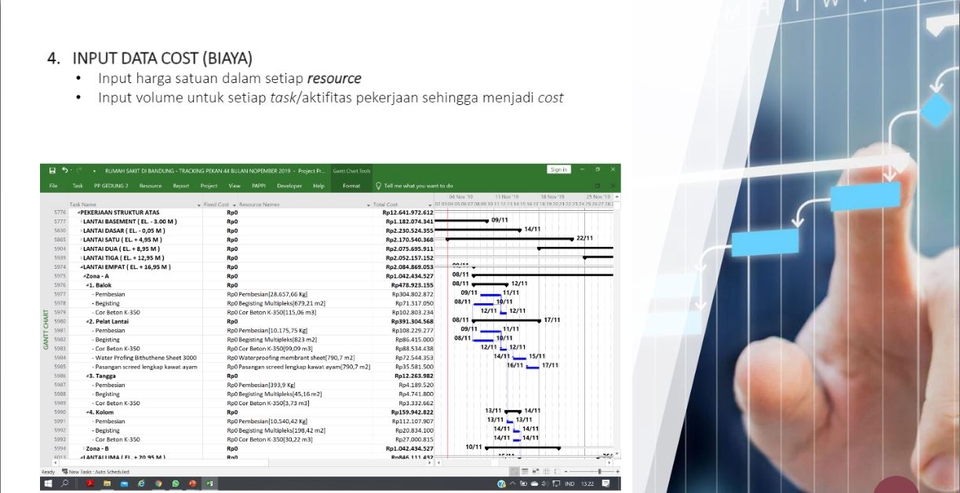Select the Pasangan screed lengkap kawat ayam task
The width and height of the screenshot is (960, 493).
[x=146, y=367]
